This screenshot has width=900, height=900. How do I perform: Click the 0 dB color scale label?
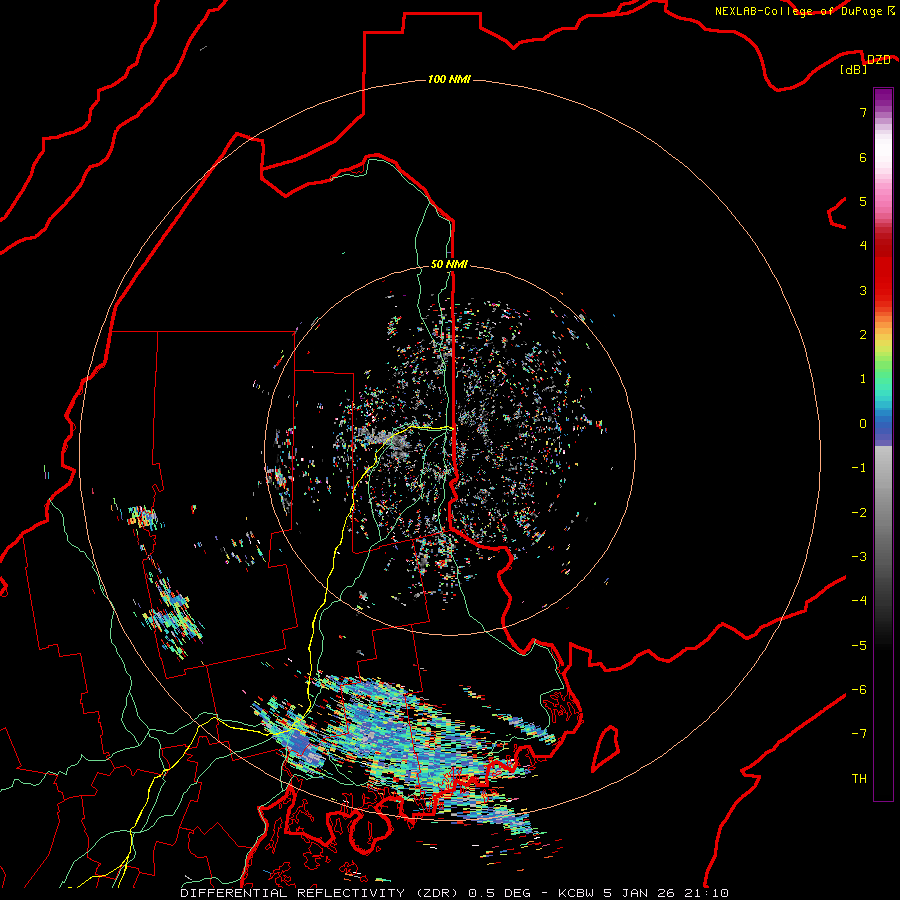pos(863,424)
